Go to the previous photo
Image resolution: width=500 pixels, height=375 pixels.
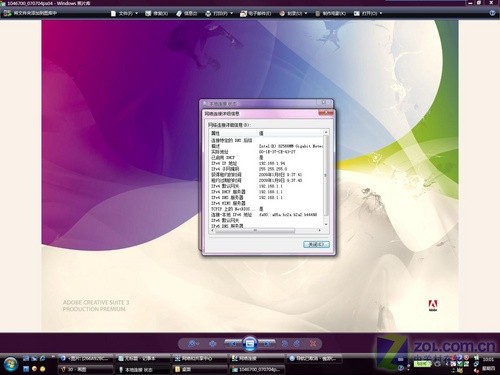(x=233, y=343)
